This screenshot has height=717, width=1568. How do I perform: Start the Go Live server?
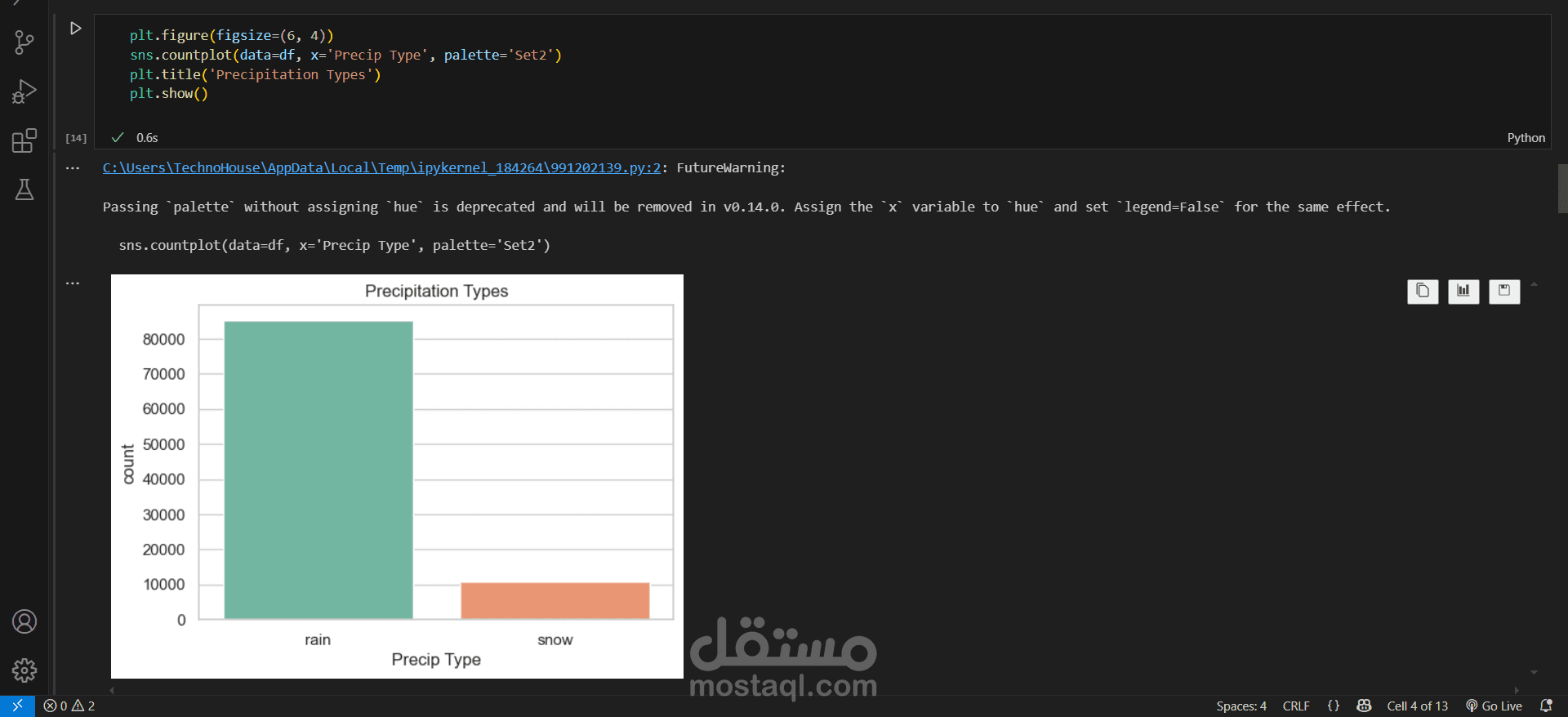pyautogui.click(x=1494, y=706)
